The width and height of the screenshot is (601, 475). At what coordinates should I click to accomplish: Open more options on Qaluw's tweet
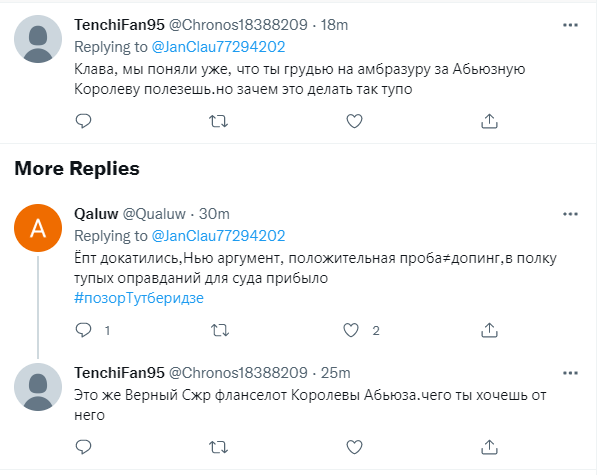coord(570,213)
